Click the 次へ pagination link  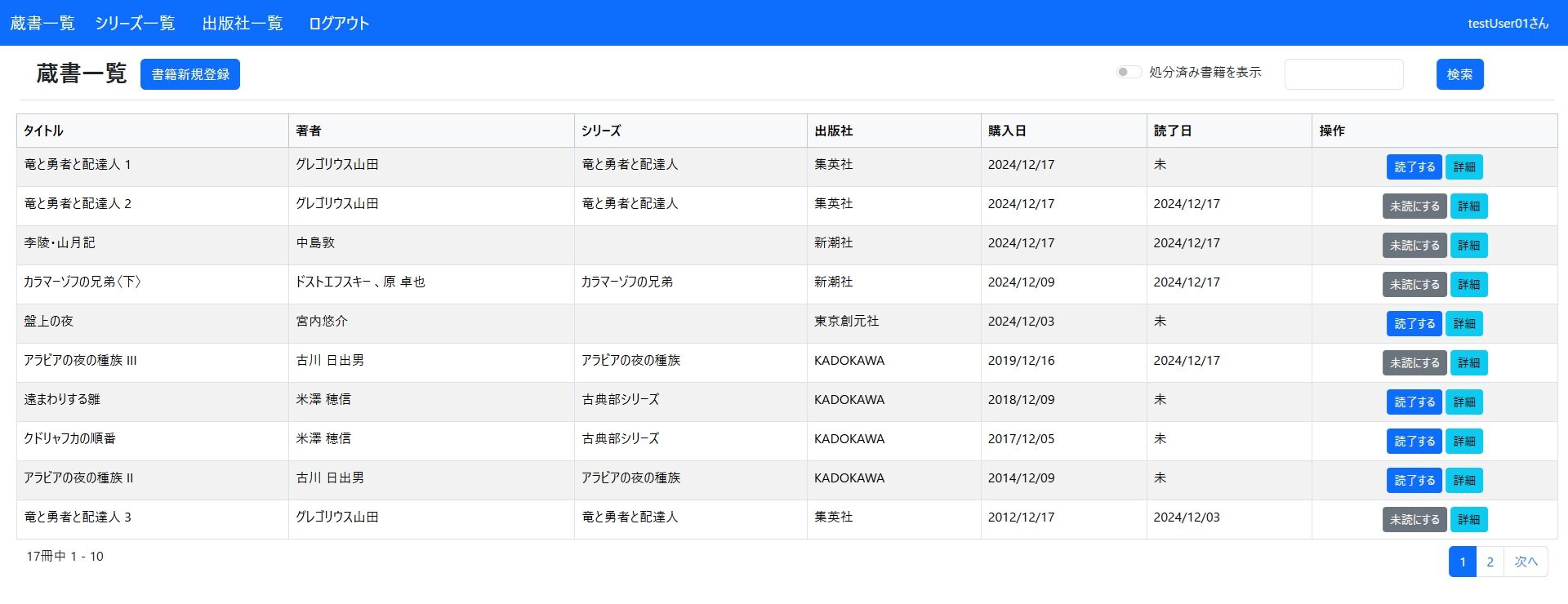coord(1526,562)
